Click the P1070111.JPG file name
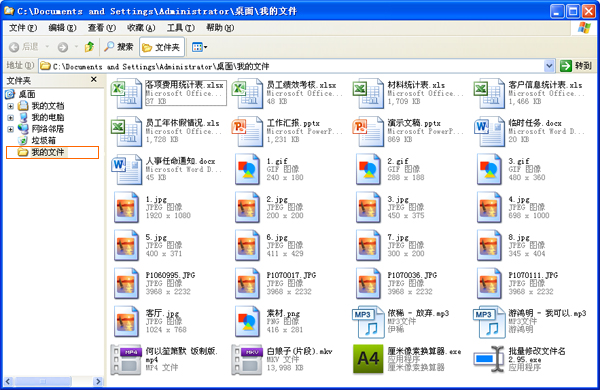 pos(533,275)
